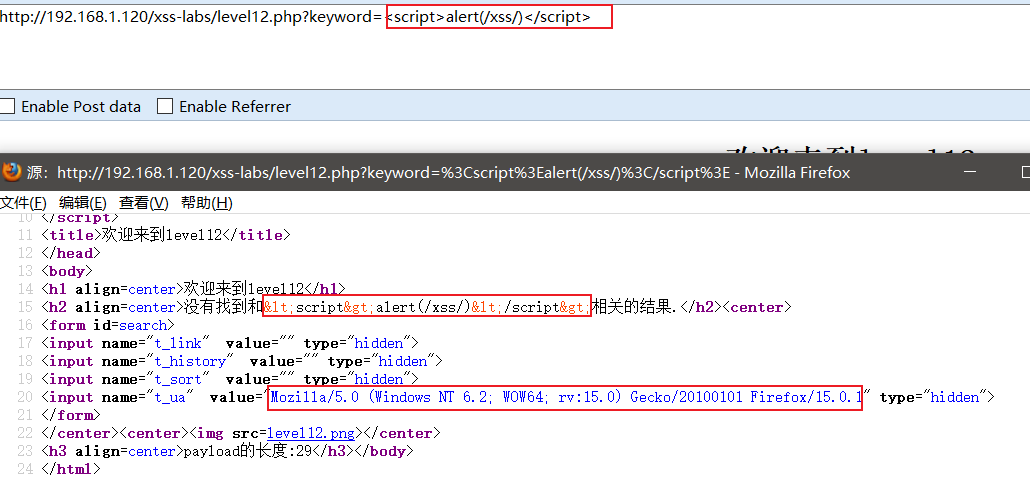Click the title line 欢迎来到level12 in source
The height and width of the screenshot is (481, 1030).
point(166,235)
